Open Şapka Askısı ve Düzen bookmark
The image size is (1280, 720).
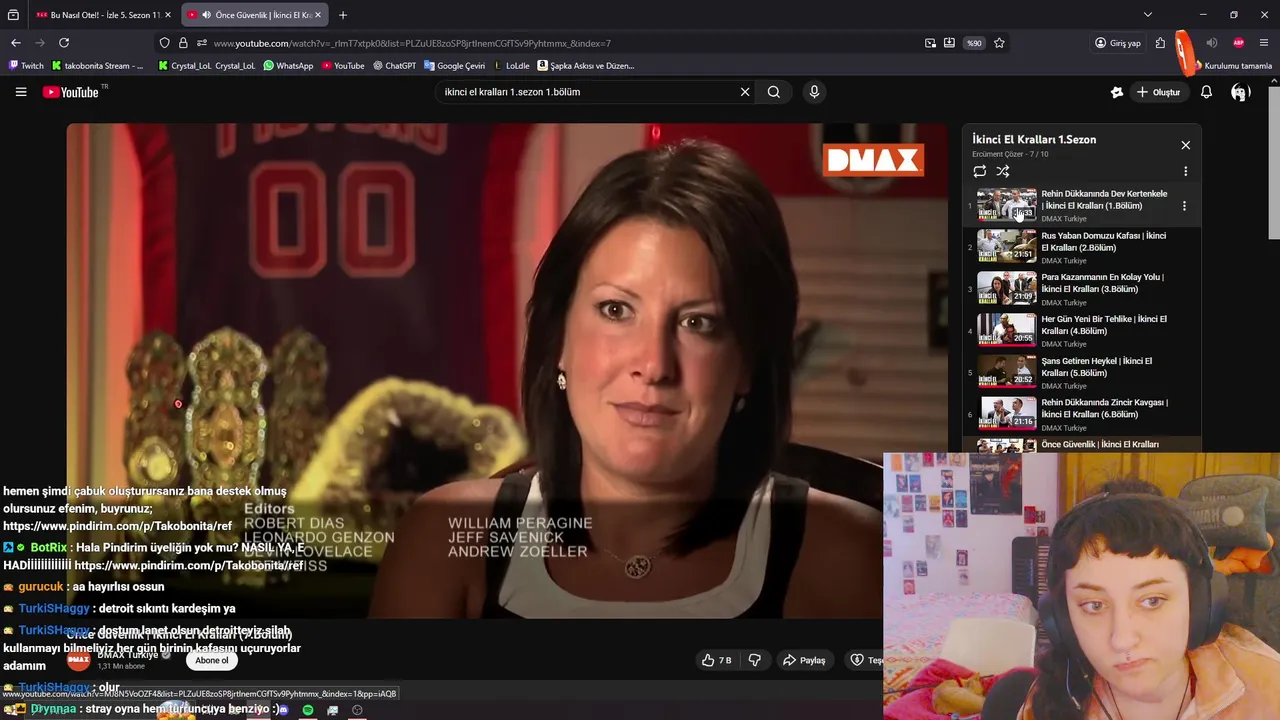click(x=586, y=66)
